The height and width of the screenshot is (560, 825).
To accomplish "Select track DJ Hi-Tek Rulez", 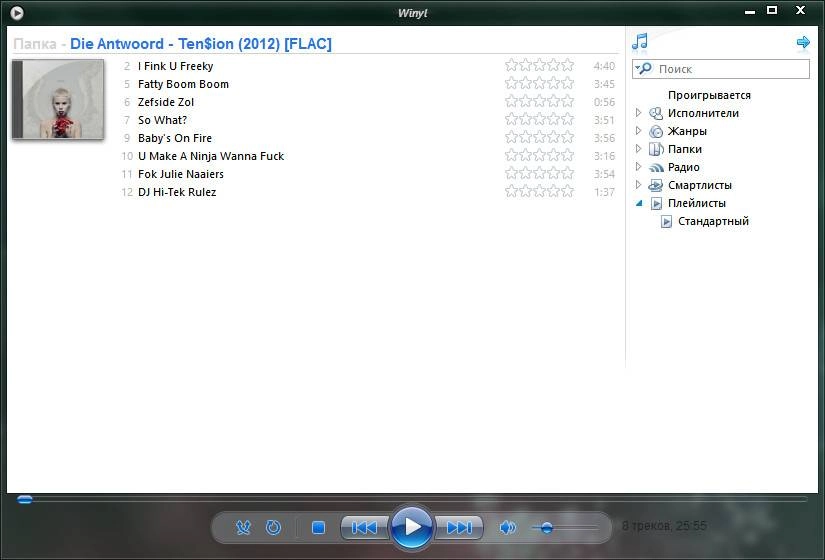I will tap(177, 192).
